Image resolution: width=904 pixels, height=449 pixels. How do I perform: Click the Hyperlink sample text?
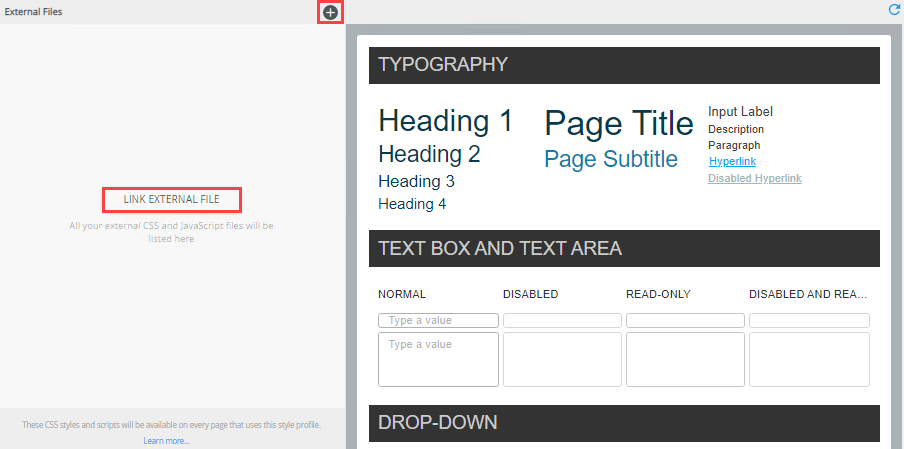732,161
